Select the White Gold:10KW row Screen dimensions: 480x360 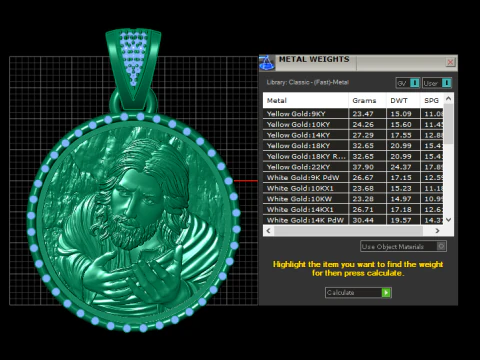tap(353, 199)
